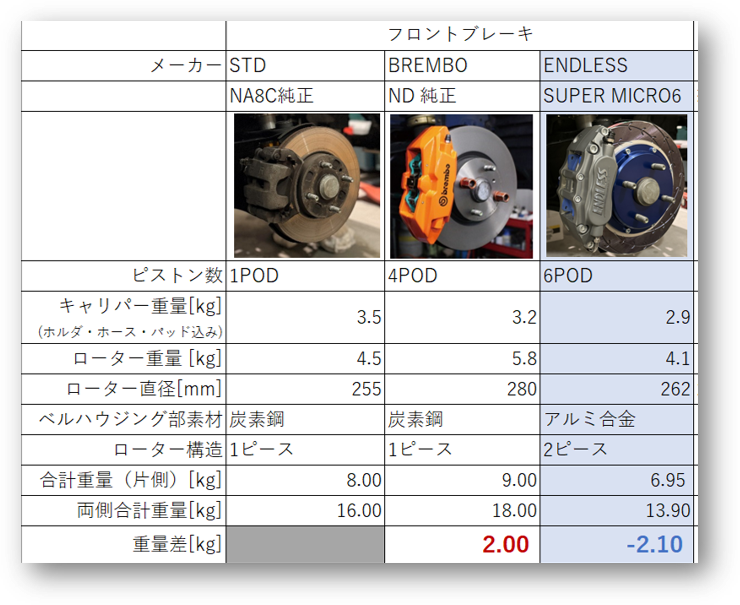Click the ローター重量 [kg] label
This screenshot has height=605, width=740.
[x=147, y=359]
